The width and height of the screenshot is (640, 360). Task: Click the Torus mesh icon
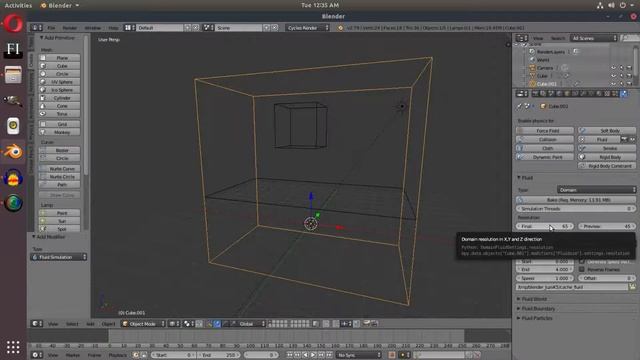pyautogui.click(x=43, y=114)
